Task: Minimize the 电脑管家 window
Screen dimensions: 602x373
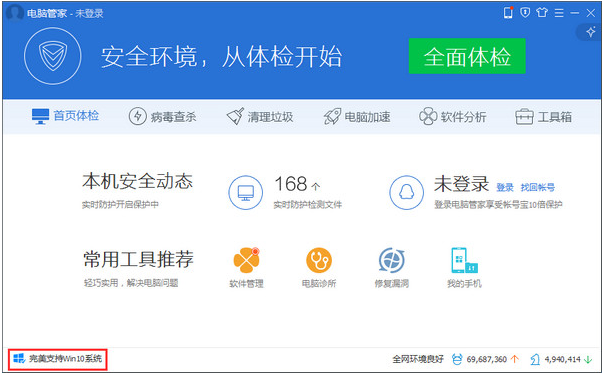Action: click(x=575, y=13)
